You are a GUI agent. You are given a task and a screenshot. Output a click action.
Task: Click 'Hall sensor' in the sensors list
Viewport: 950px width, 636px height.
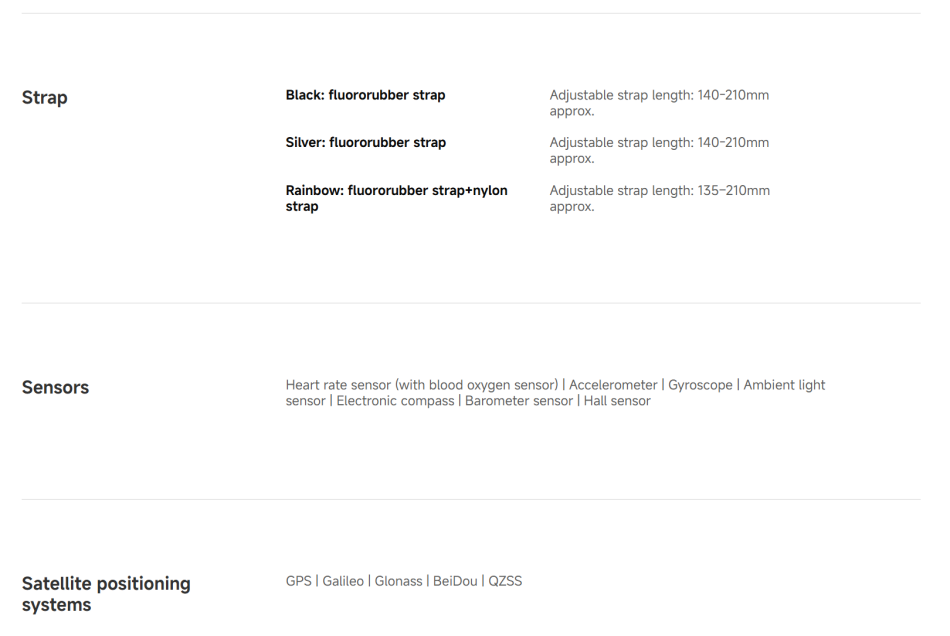617,401
